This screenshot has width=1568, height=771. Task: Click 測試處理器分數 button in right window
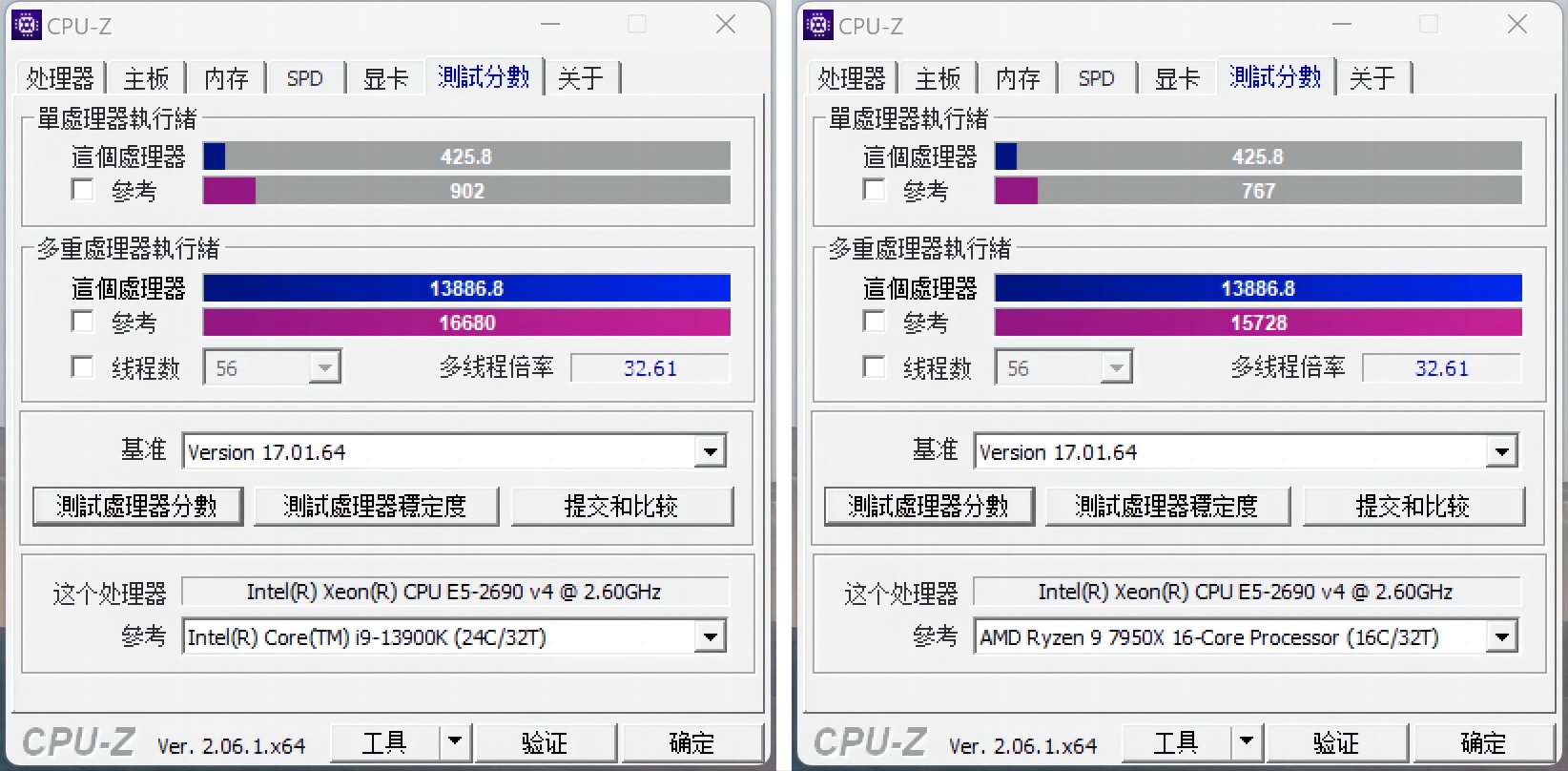coord(929,506)
